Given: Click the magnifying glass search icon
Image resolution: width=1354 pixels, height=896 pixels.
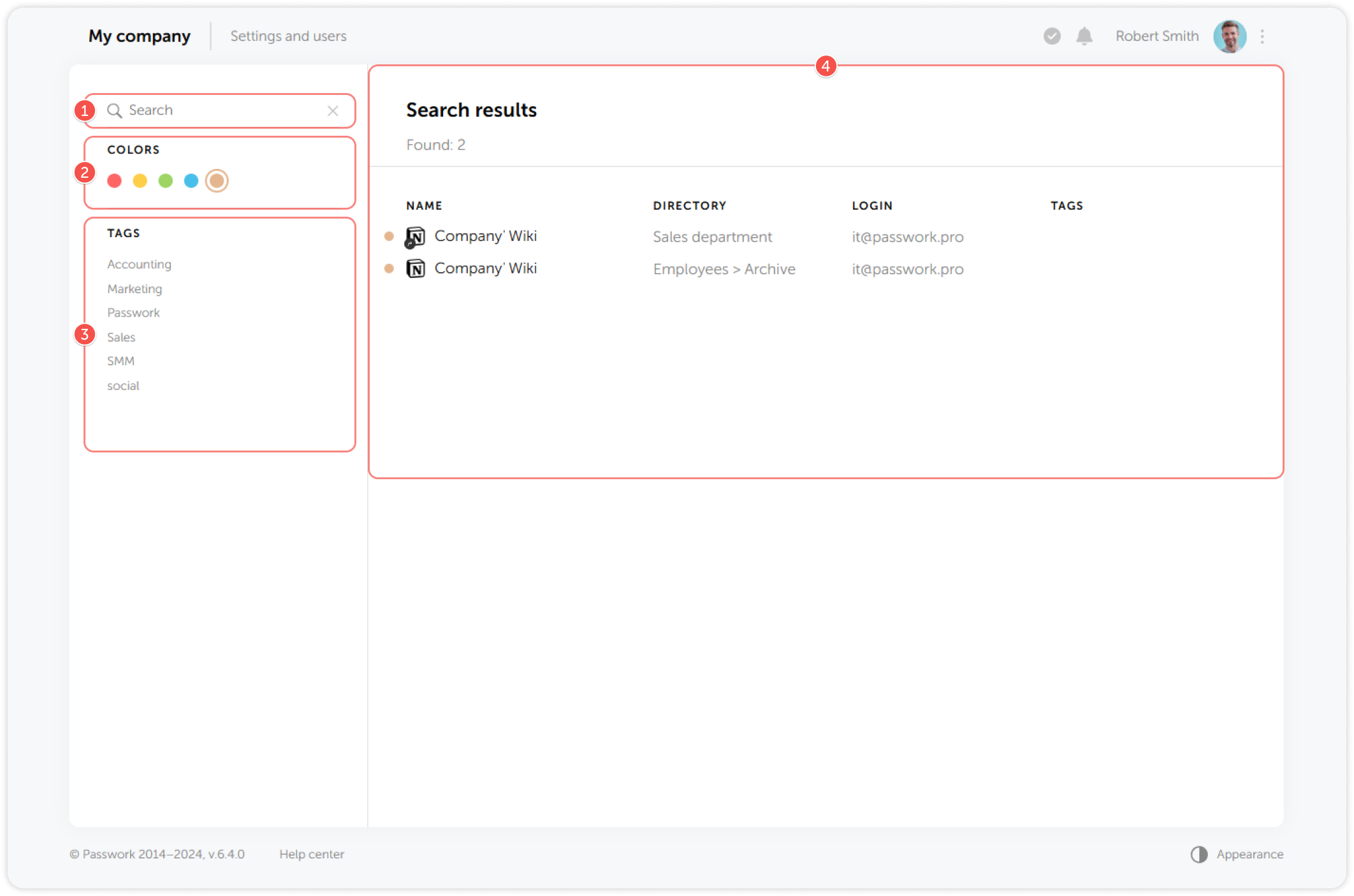Looking at the screenshot, I should tap(115, 110).
